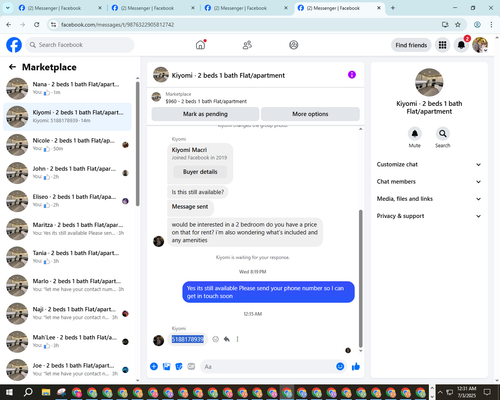Choose a sticker in the composer
This screenshot has width=500, height=400.
click(179, 367)
